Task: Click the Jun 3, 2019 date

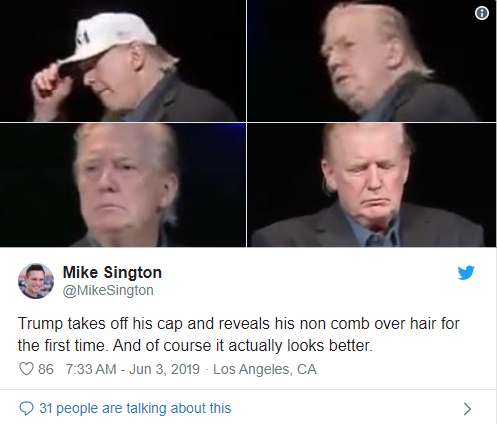Action: pos(164,369)
